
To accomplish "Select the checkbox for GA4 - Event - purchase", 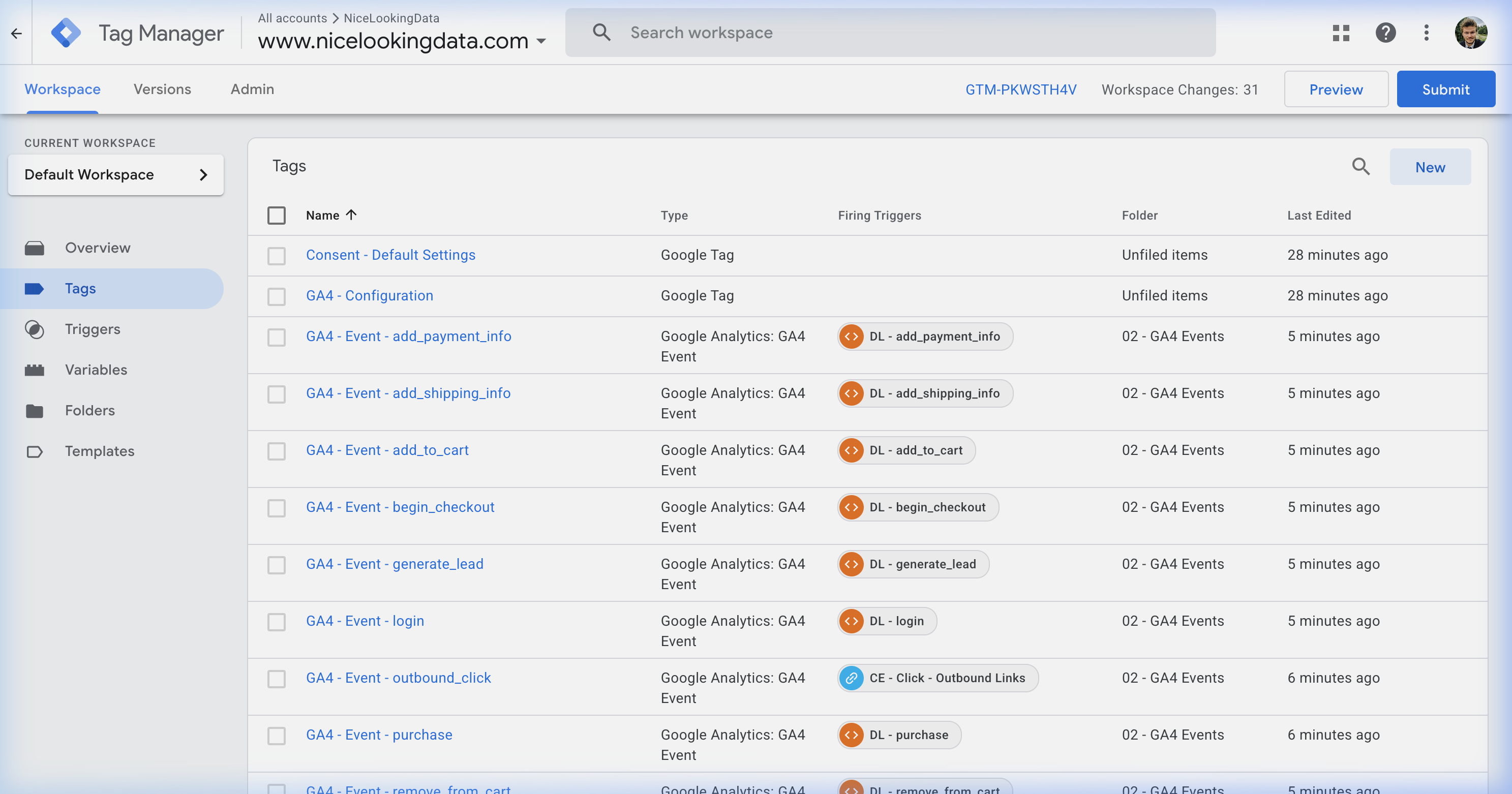I will (x=277, y=736).
